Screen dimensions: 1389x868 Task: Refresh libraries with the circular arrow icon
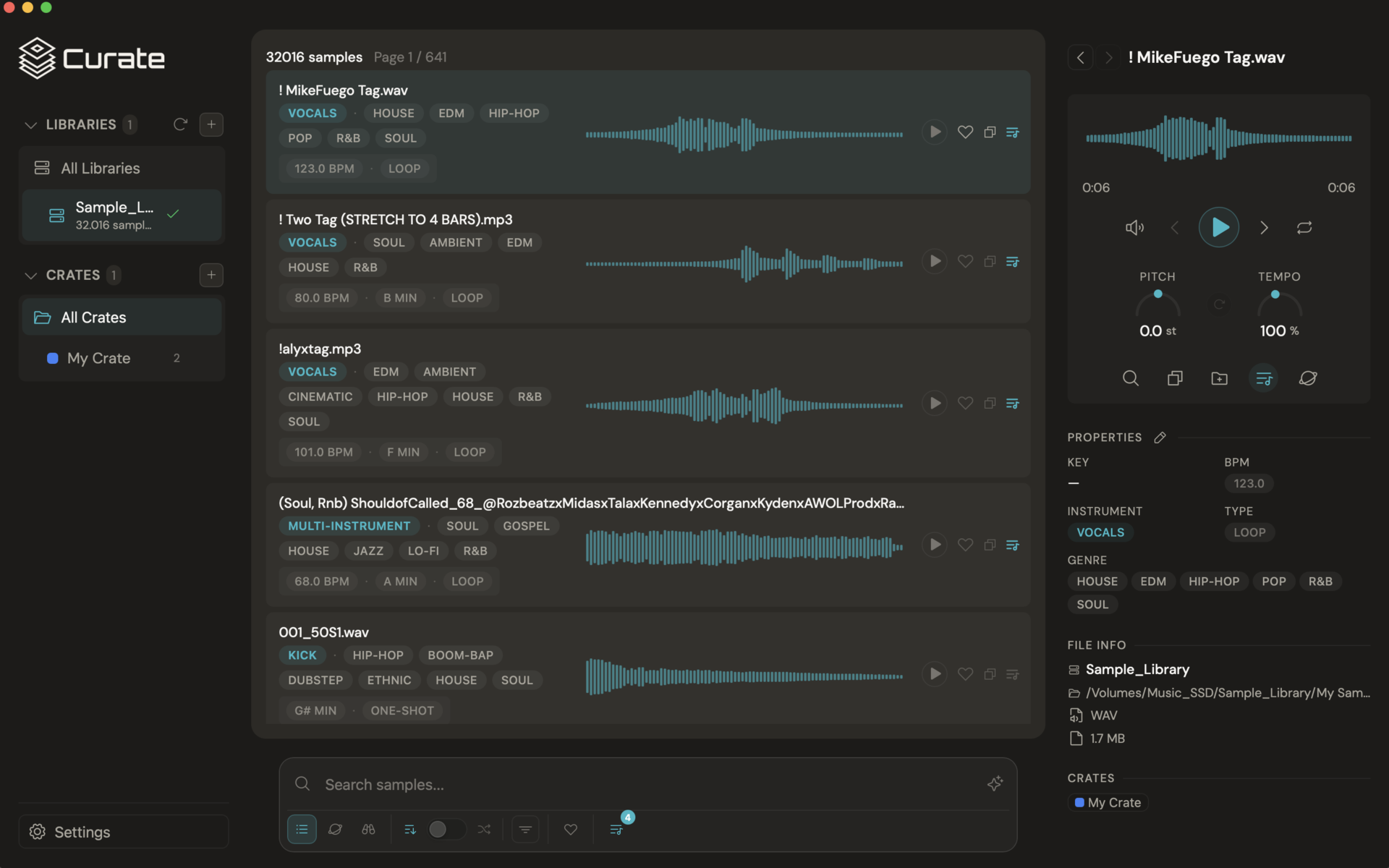tap(180, 124)
